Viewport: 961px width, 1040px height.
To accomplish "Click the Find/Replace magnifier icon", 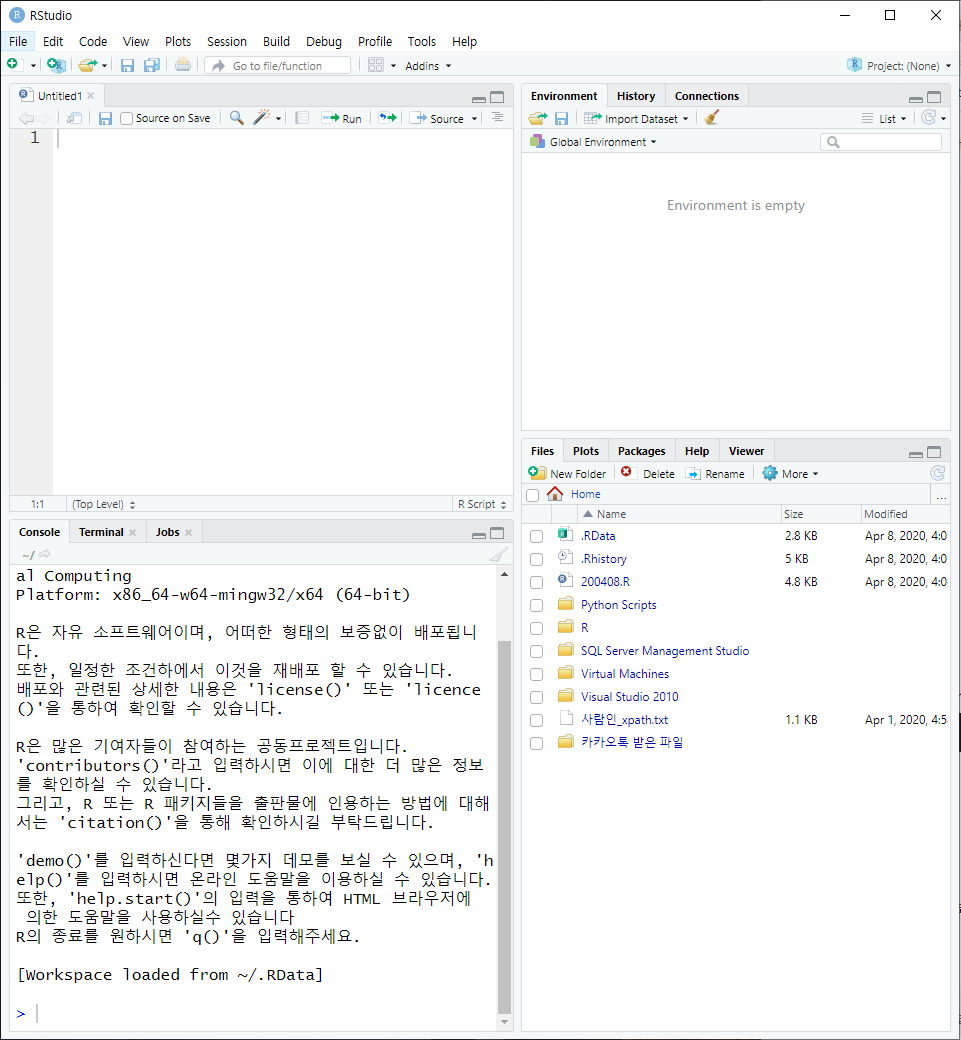I will click(x=236, y=118).
